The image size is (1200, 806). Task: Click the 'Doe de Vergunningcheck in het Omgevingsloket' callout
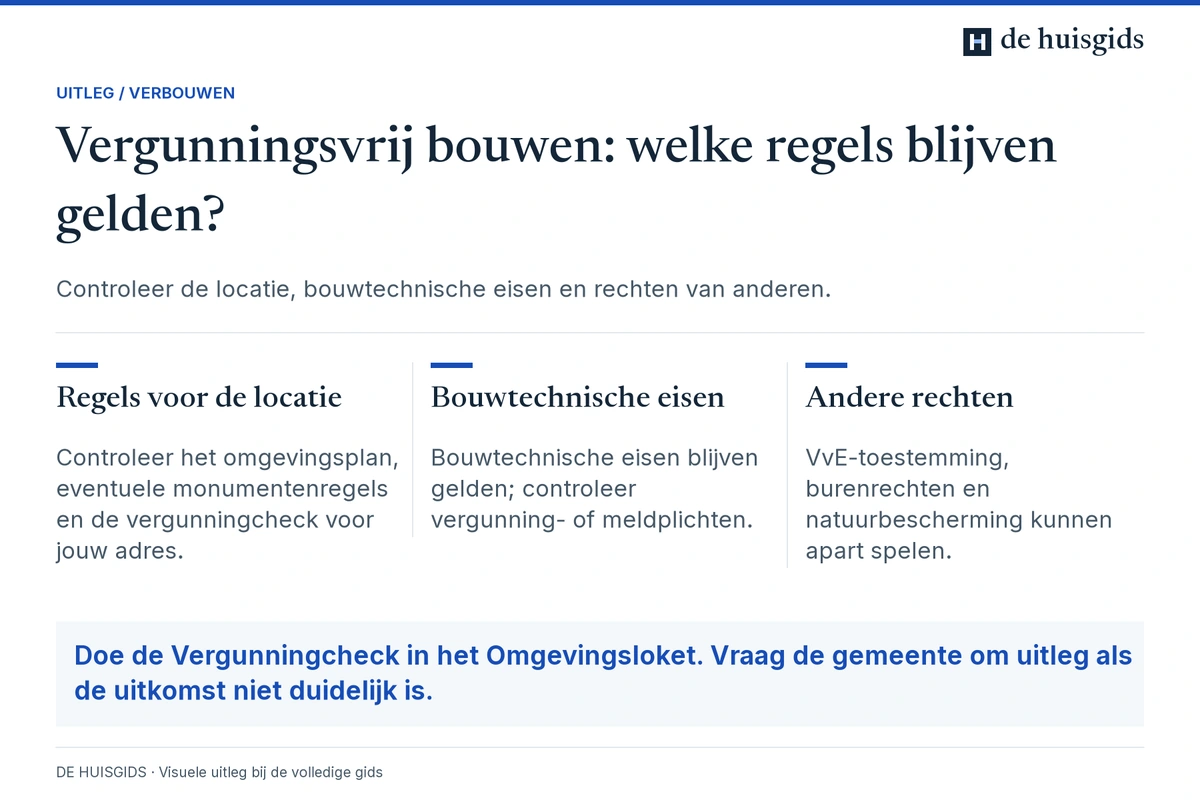coord(600,673)
